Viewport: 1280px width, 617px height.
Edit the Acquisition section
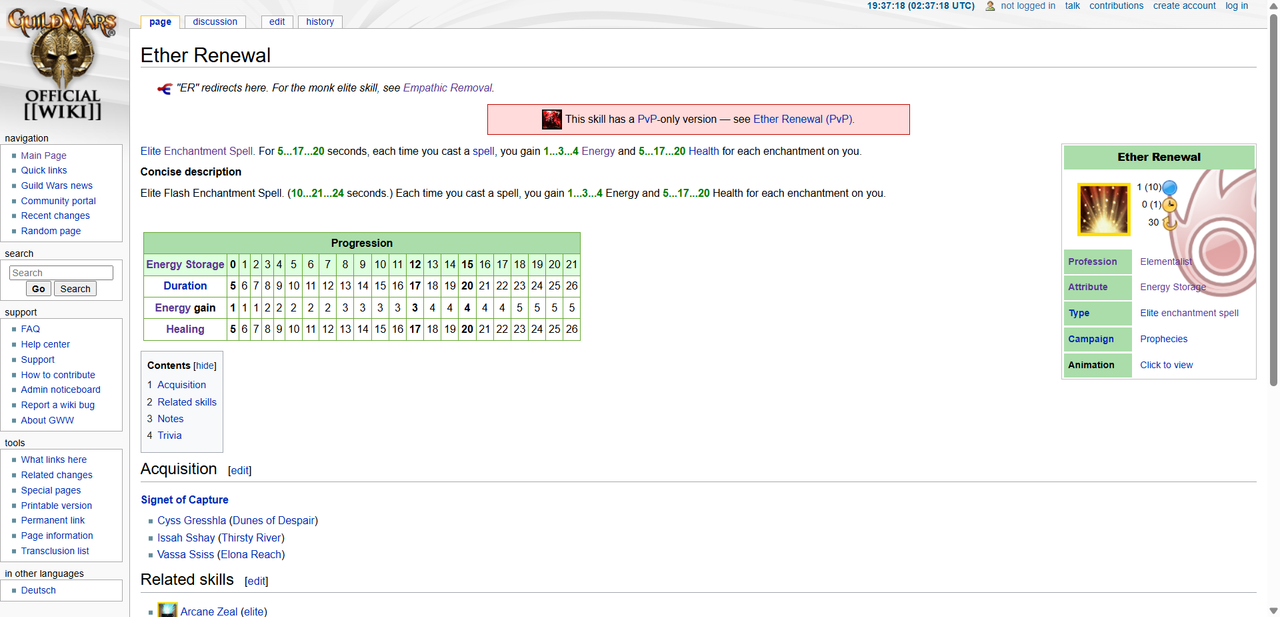[x=240, y=470]
